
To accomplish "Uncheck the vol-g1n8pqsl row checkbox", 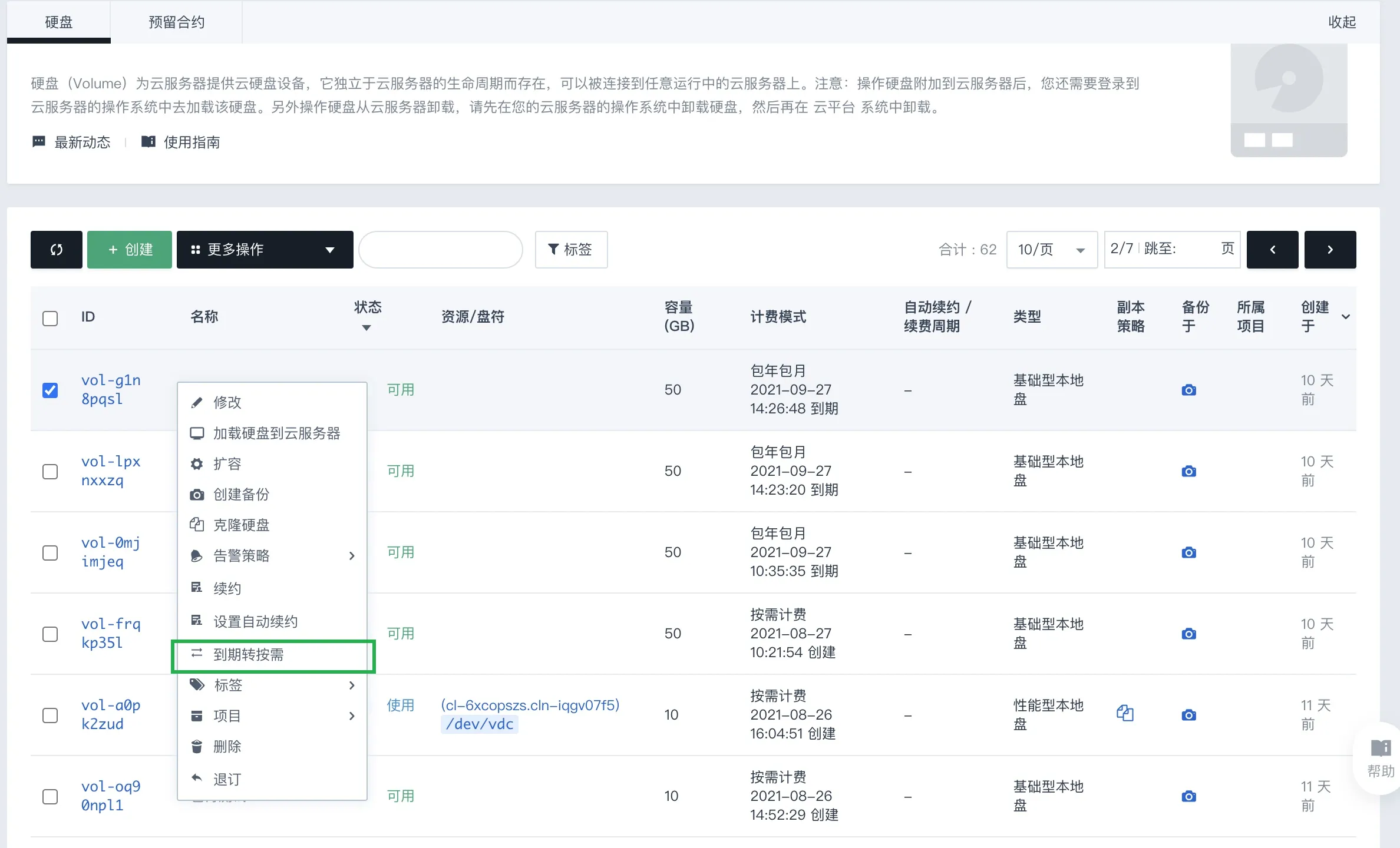I will (50, 390).
